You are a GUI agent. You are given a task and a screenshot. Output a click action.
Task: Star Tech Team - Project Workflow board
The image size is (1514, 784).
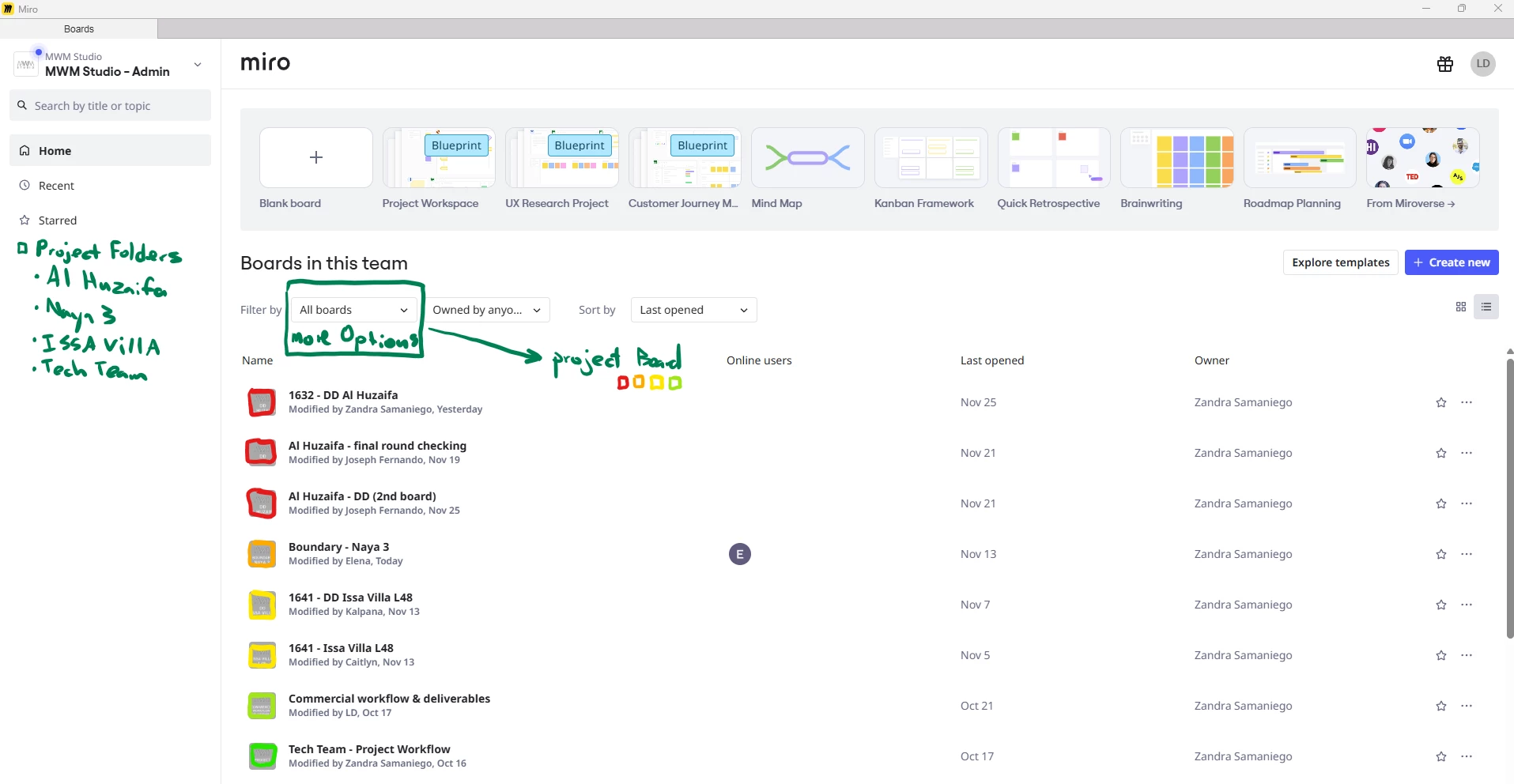[1441, 756]
